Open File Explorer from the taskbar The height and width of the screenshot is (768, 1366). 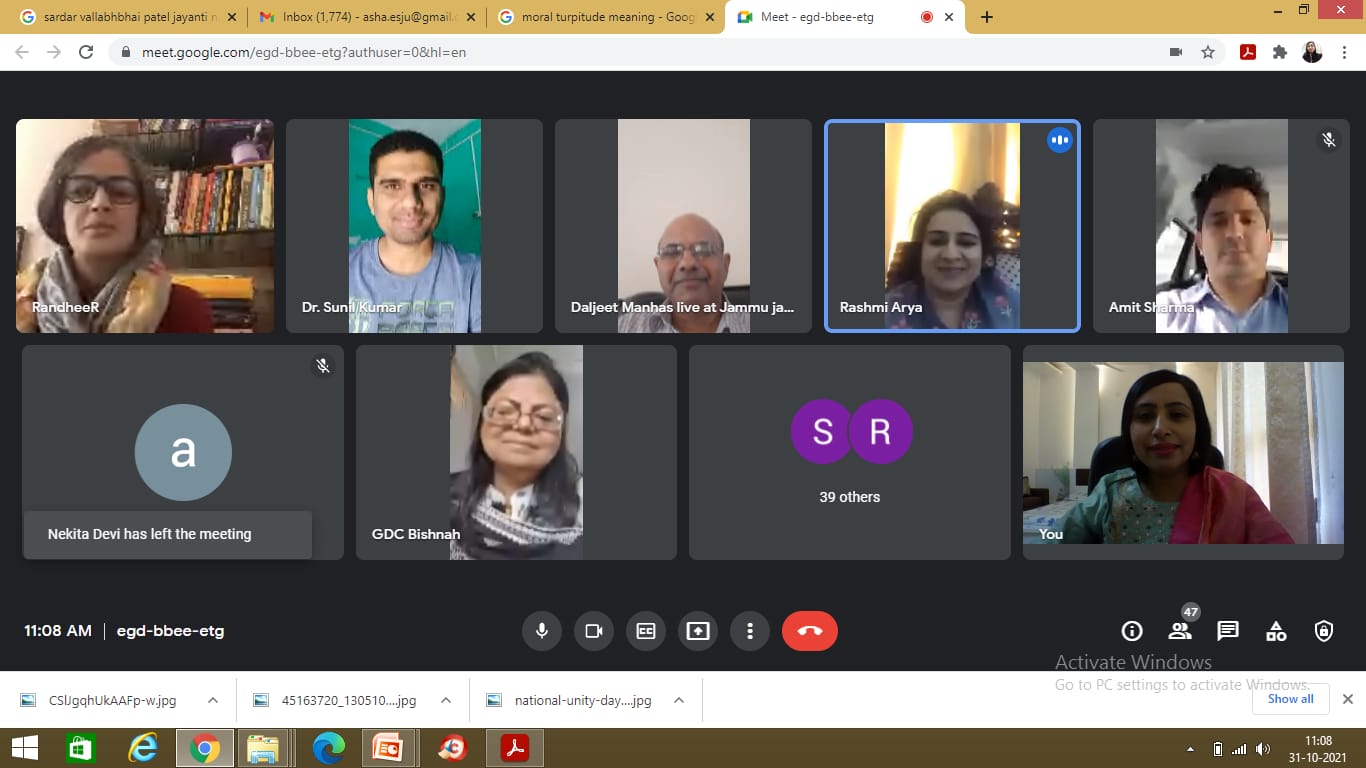(x=264, y=748)
